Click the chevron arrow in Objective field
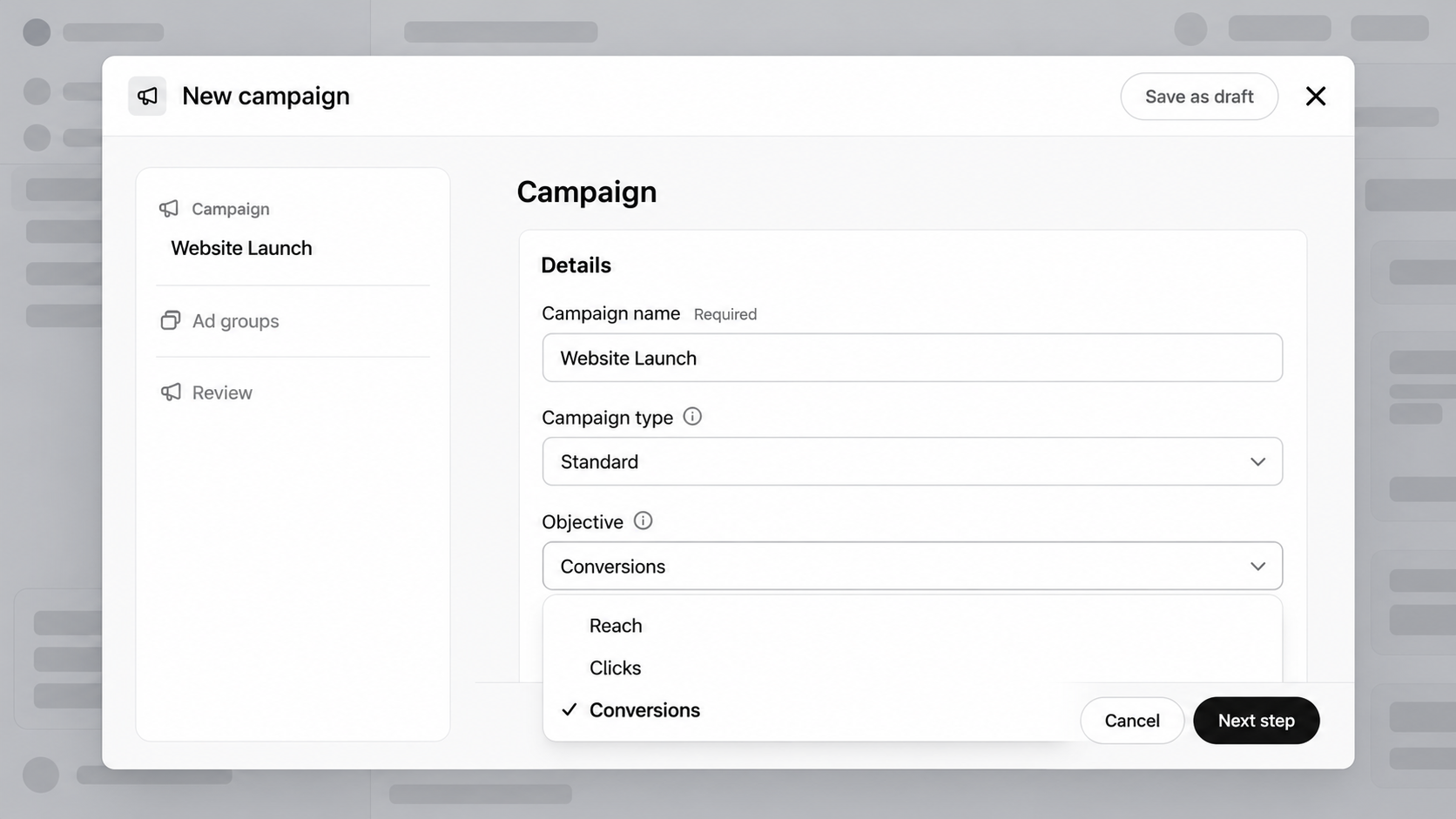 (1257, 567)
